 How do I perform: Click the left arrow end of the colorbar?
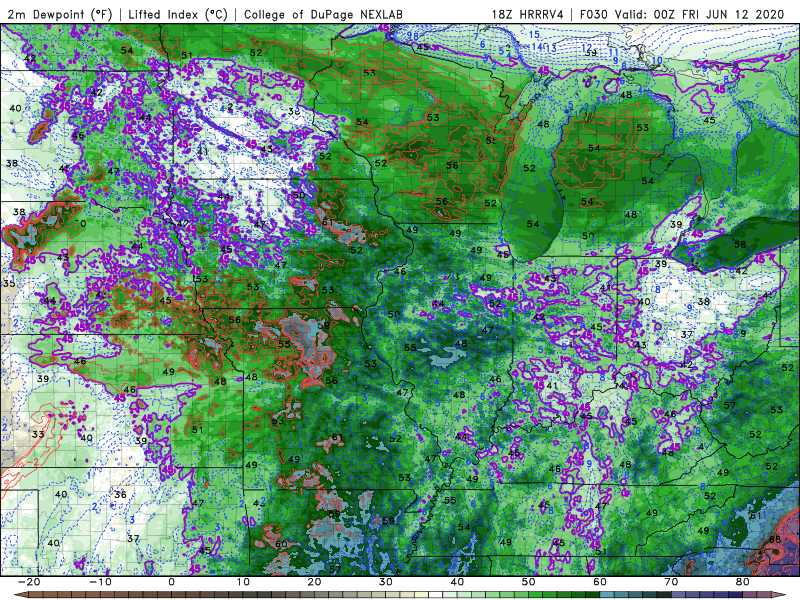tap(21, 594)
